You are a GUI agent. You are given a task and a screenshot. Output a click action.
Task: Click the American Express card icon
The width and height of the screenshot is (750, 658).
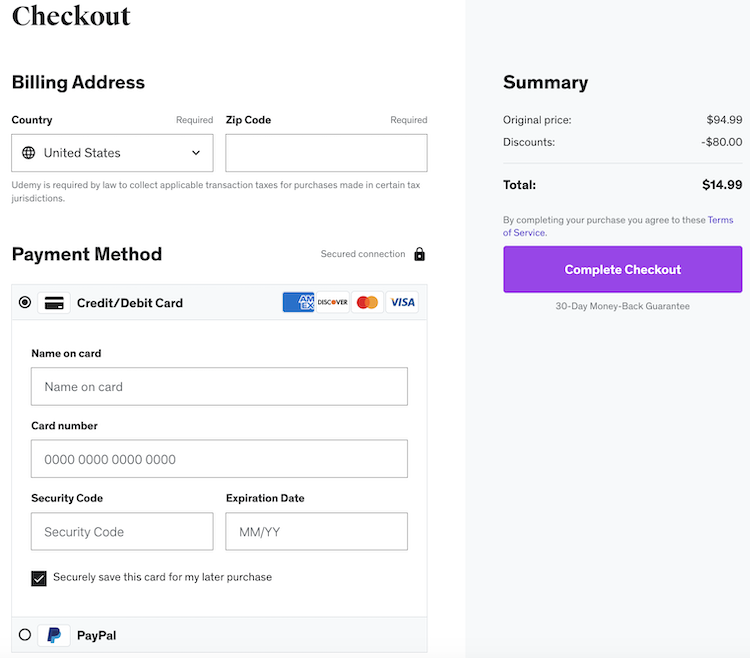click(x=298, y=302)
